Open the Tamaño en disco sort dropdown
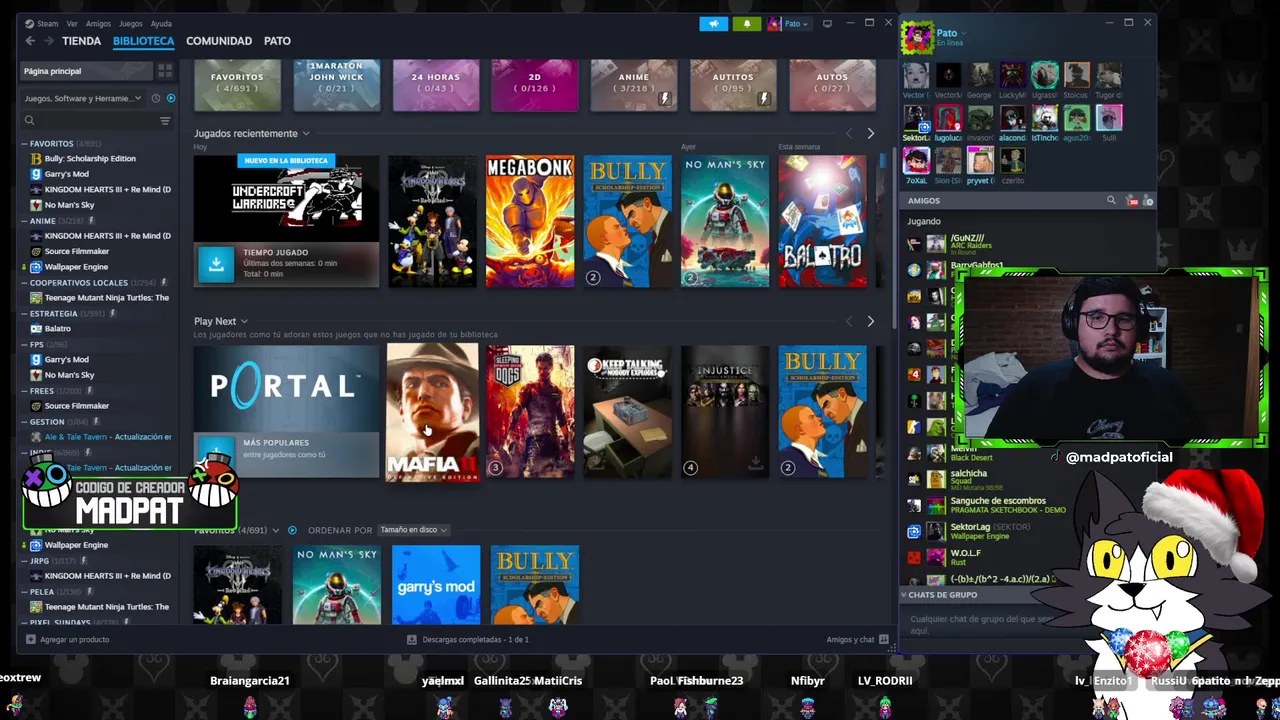Image resolution: width=1280 pixels, height=720 pixels. [413, 530]
